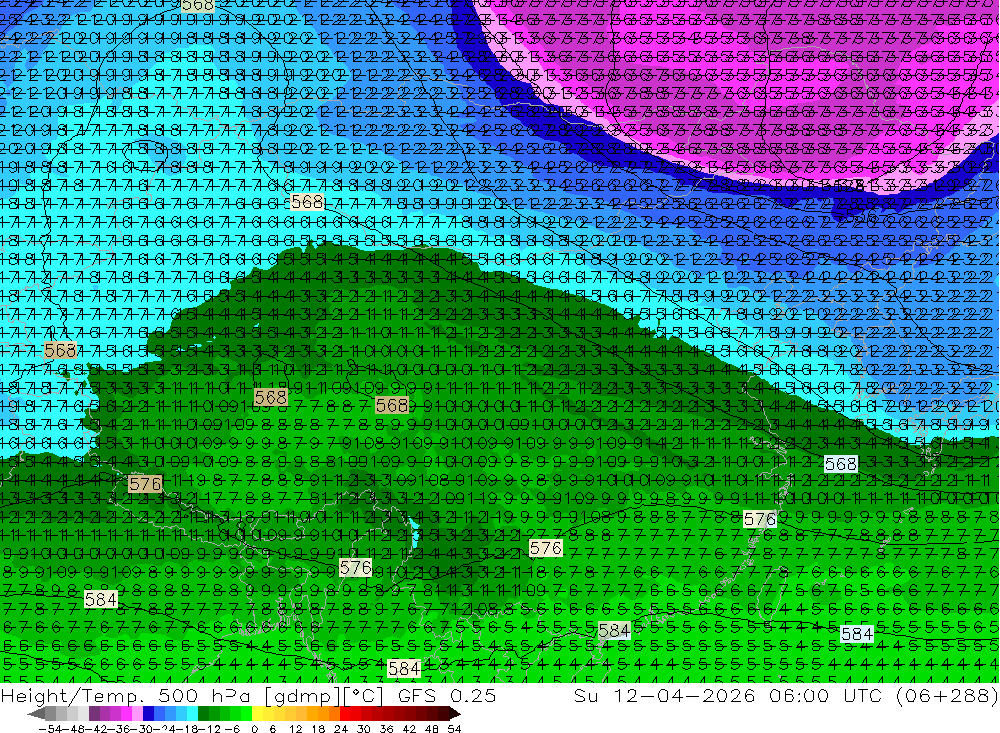Image resolution: width=1000 pixels, height=733 pixels.
Task: Click the 568 label at map's top edge
Action: [198, 6]
